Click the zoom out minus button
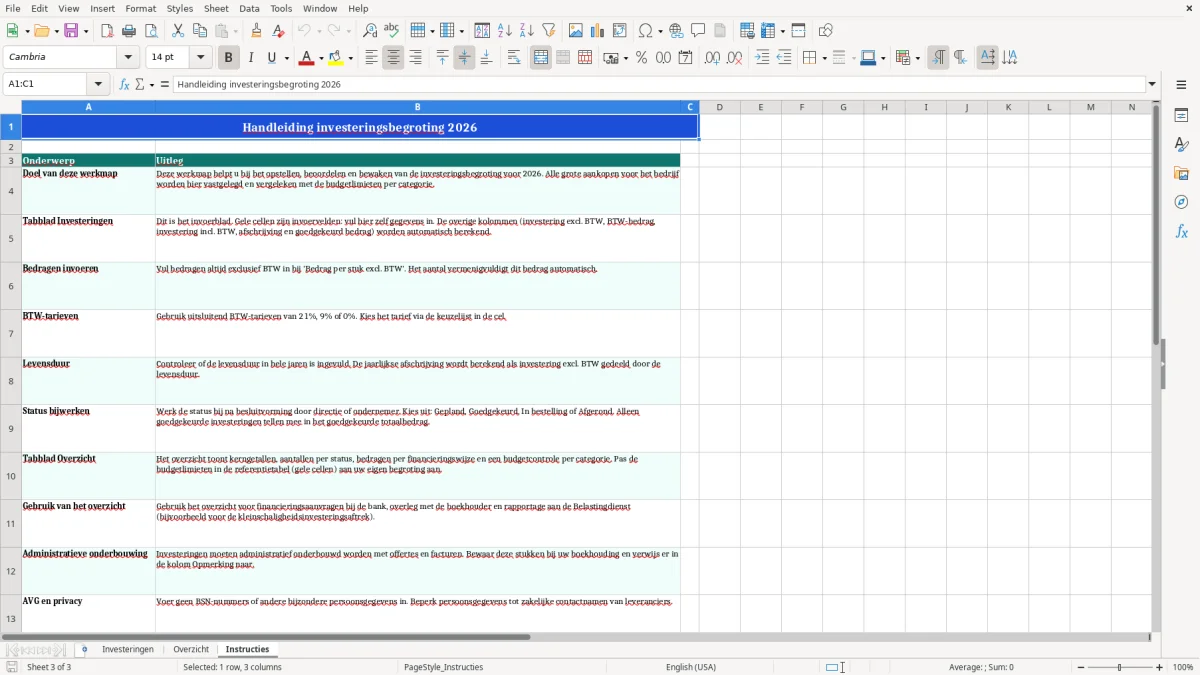The image size is (1200, 675). [1079, 667]
